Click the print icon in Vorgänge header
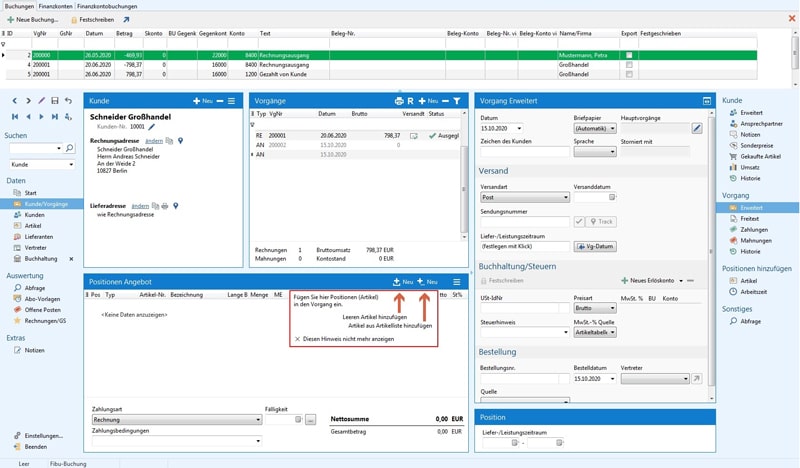This screenshot has width=800, height=468. 398,101
